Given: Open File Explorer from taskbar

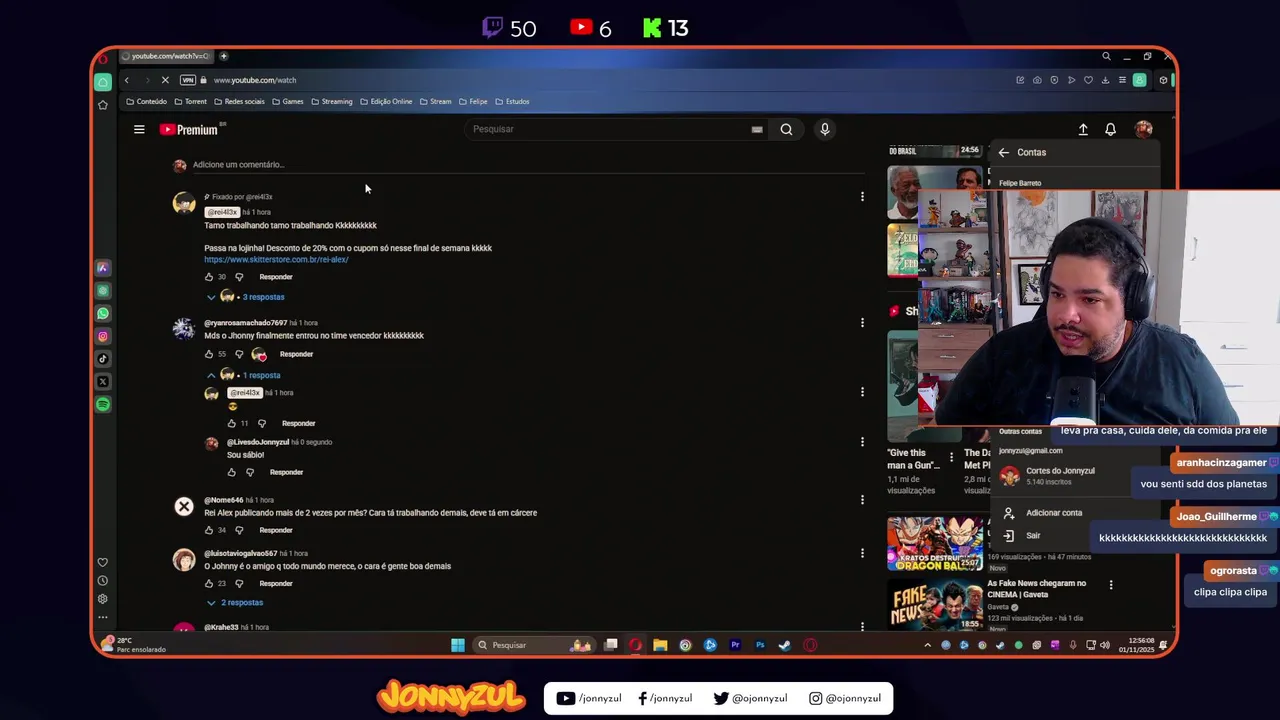Looking at the screenshot, I should (660, 645).
